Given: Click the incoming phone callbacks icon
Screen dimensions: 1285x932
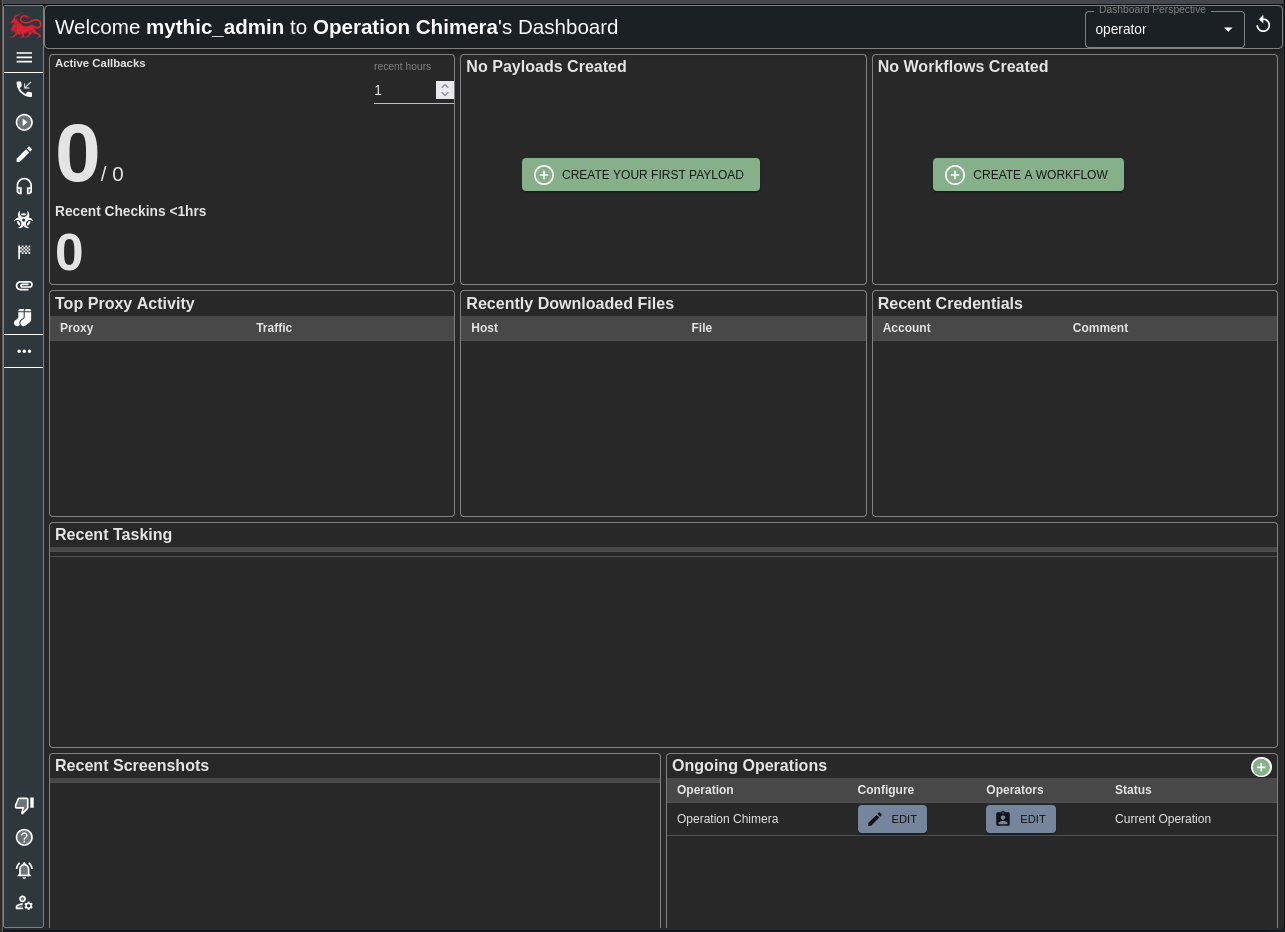Looking at the screenshot, I should tap(24, 90).
